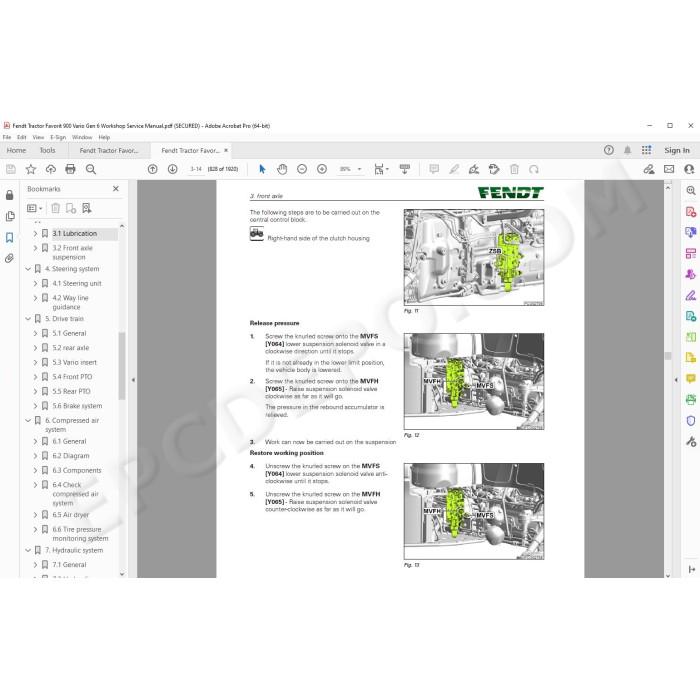Click the page number input field
Image resolution: width=700 pixels, height=700 pixels.
[x=196, y=169]
